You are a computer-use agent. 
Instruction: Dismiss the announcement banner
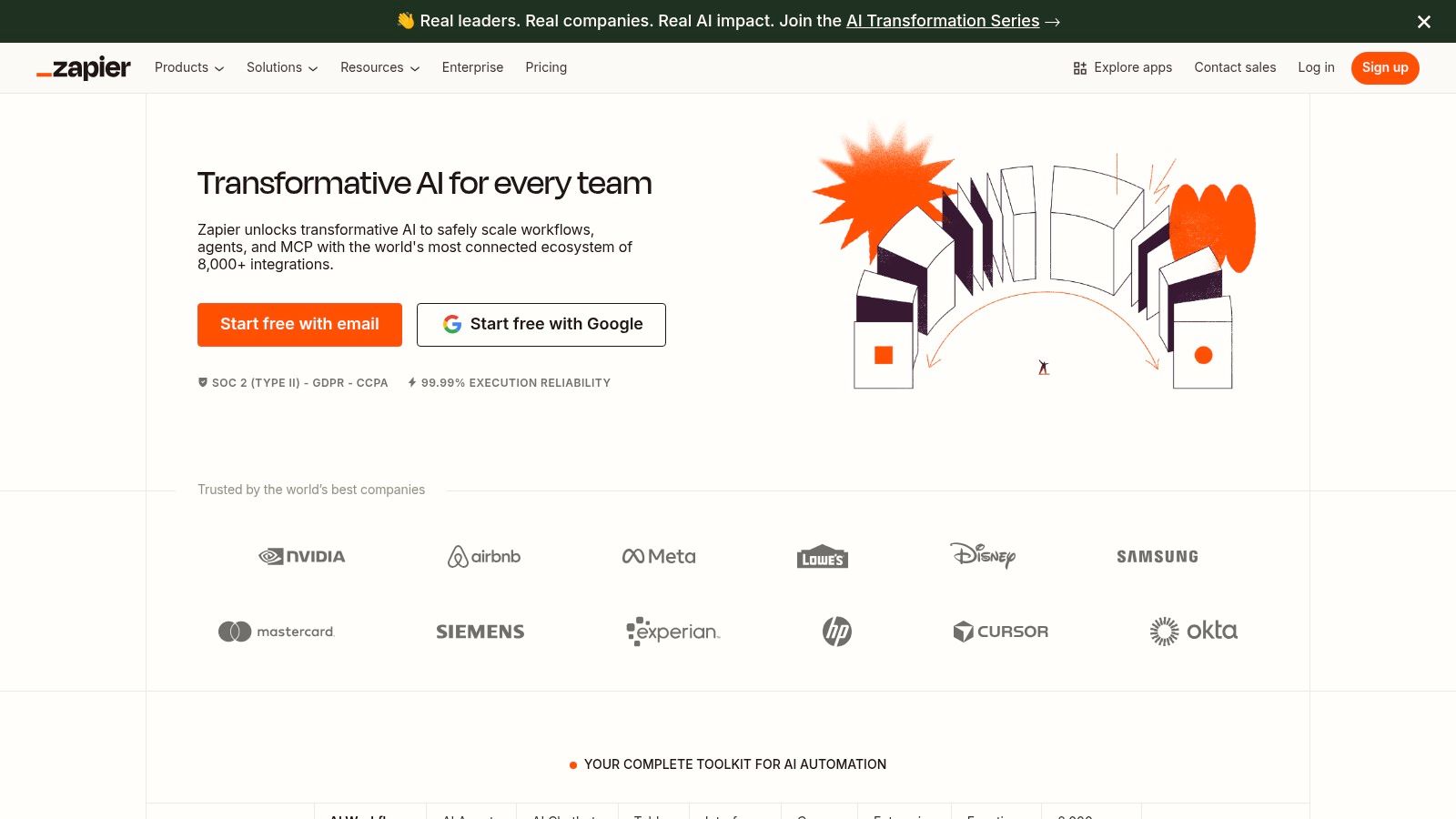tap(1423, 22)
